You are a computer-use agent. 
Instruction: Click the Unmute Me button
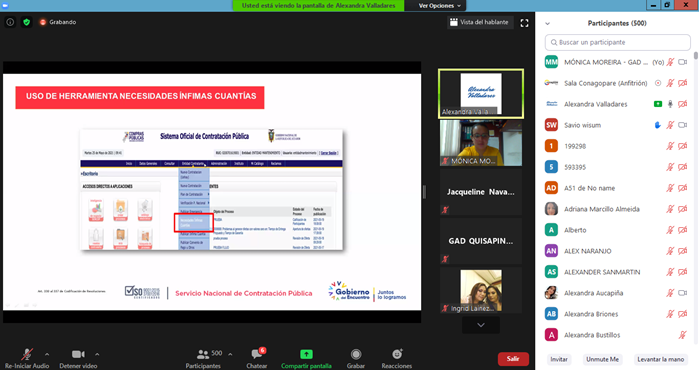coord(602,359)
